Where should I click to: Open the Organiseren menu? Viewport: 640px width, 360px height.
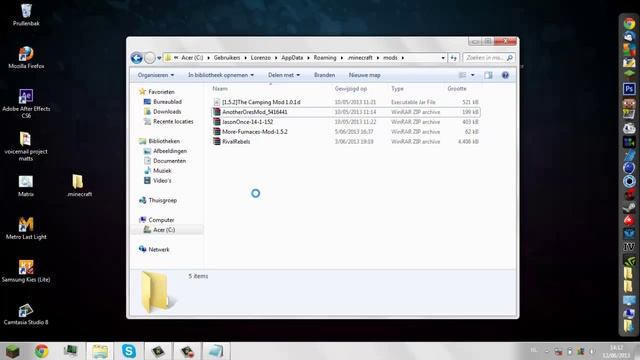[156, 75]
